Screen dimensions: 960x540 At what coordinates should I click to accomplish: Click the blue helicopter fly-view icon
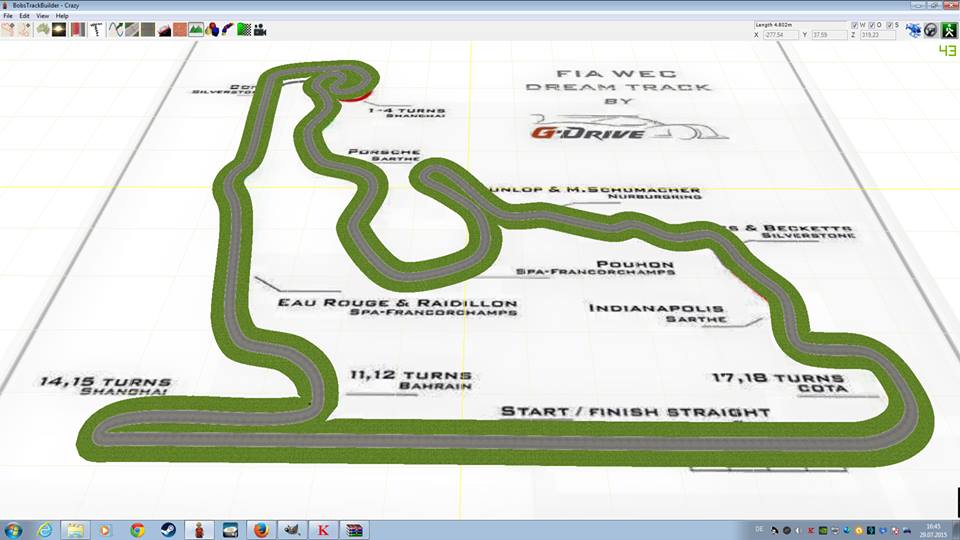[913, 30]
